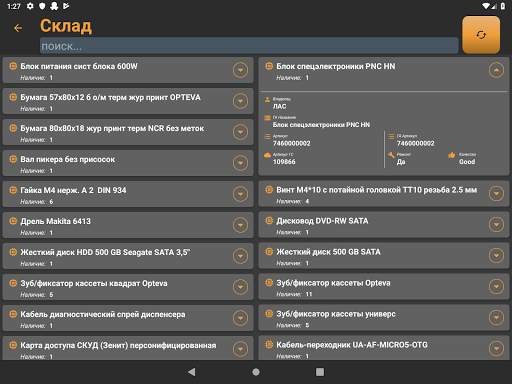This screenshot has width=512, height=384.
Task: Expand Зуб/фиксатор кассеты Opteva row with 11
Action: coord(496,287)
